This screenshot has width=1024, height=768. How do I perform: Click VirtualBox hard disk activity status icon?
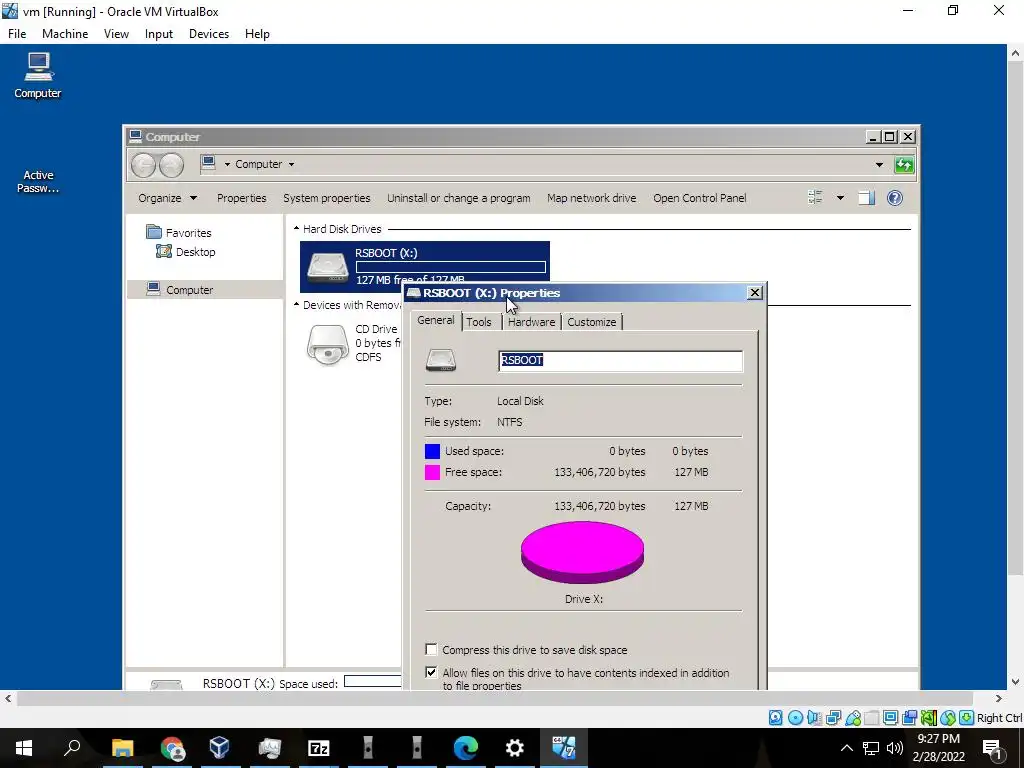click(x=775, y=718)
